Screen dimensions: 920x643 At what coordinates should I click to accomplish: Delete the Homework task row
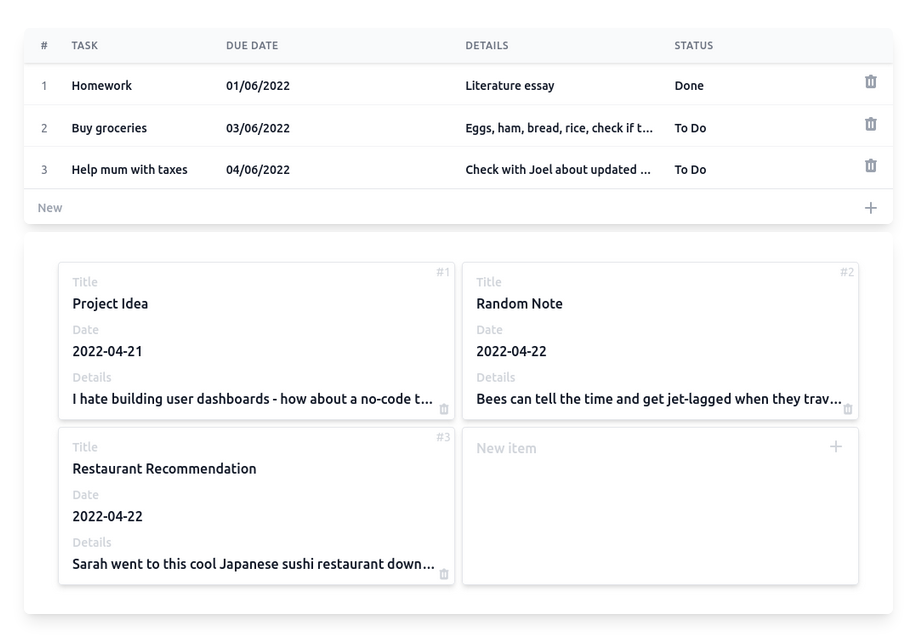[871, 82]
